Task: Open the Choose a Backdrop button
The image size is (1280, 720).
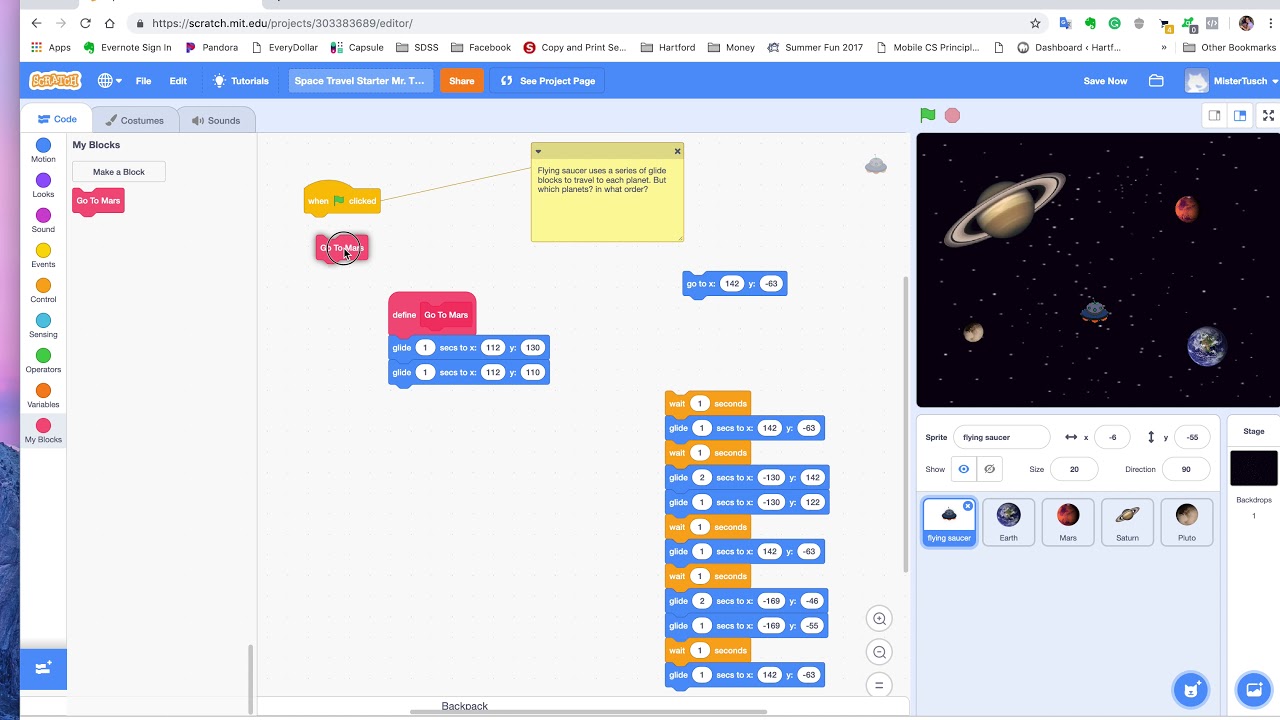Action: click(1253, 689)
